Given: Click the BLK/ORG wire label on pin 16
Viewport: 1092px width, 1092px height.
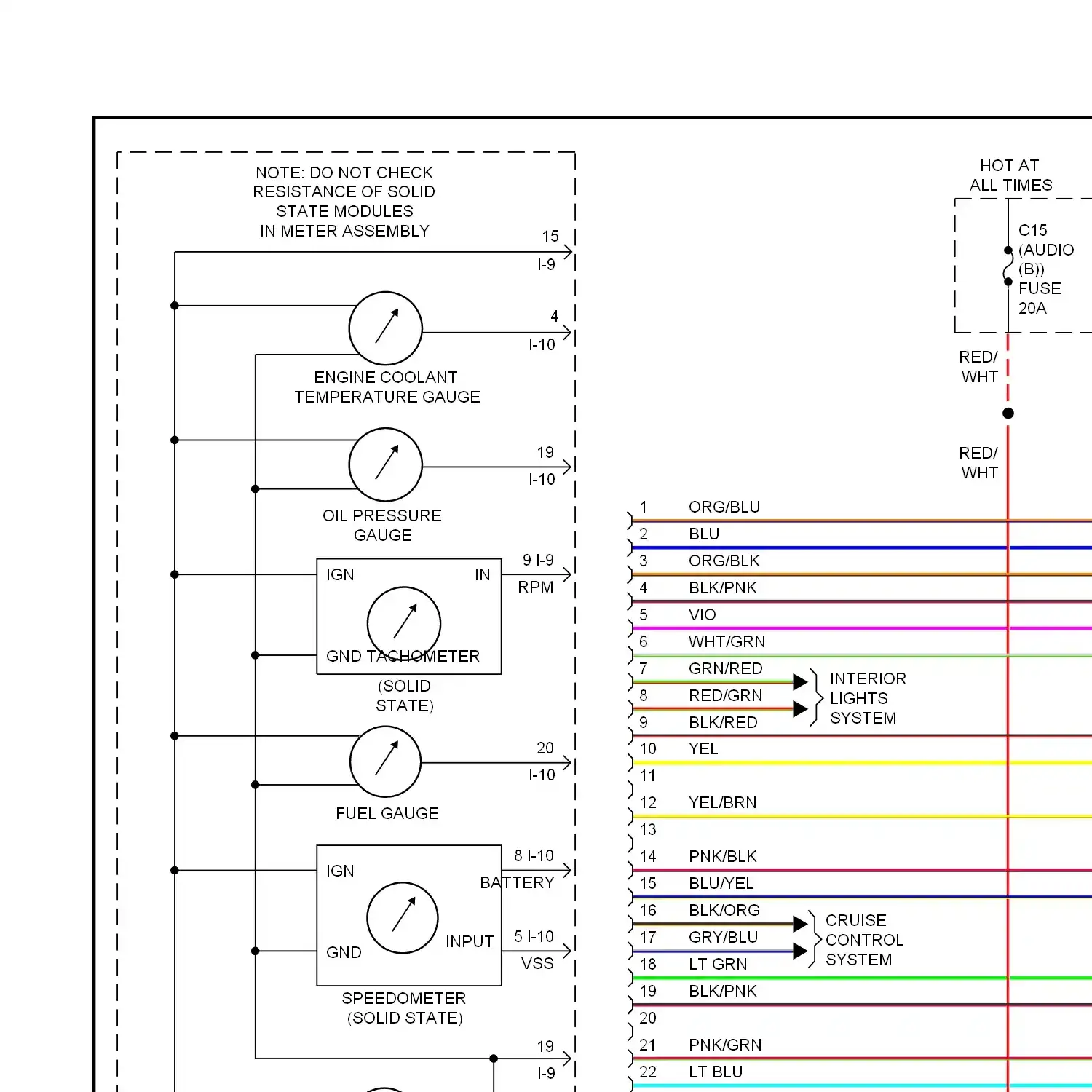Looking at the screenshot, I should pos(724,910).
